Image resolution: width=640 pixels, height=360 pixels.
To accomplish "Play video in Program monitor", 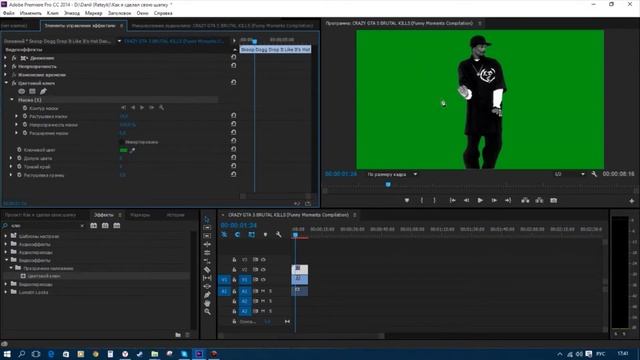I will (480, 200).
